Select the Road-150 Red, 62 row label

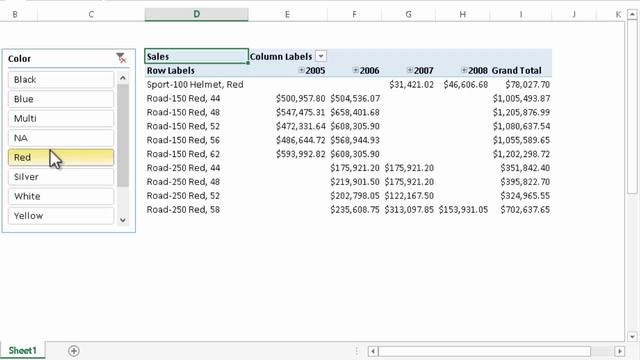tap(183, 154)
